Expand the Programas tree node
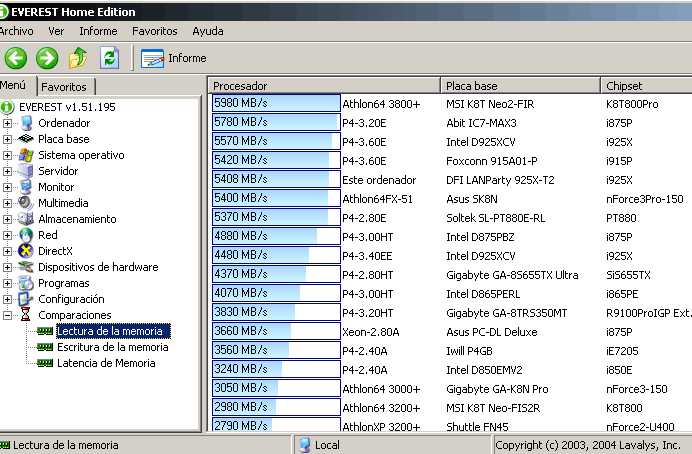 (x=7, y=283)
